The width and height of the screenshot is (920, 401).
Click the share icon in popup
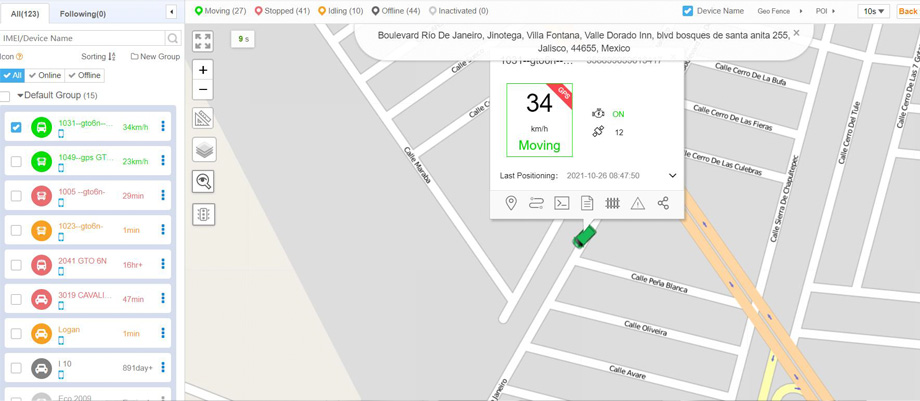click(x=663, y=203)
